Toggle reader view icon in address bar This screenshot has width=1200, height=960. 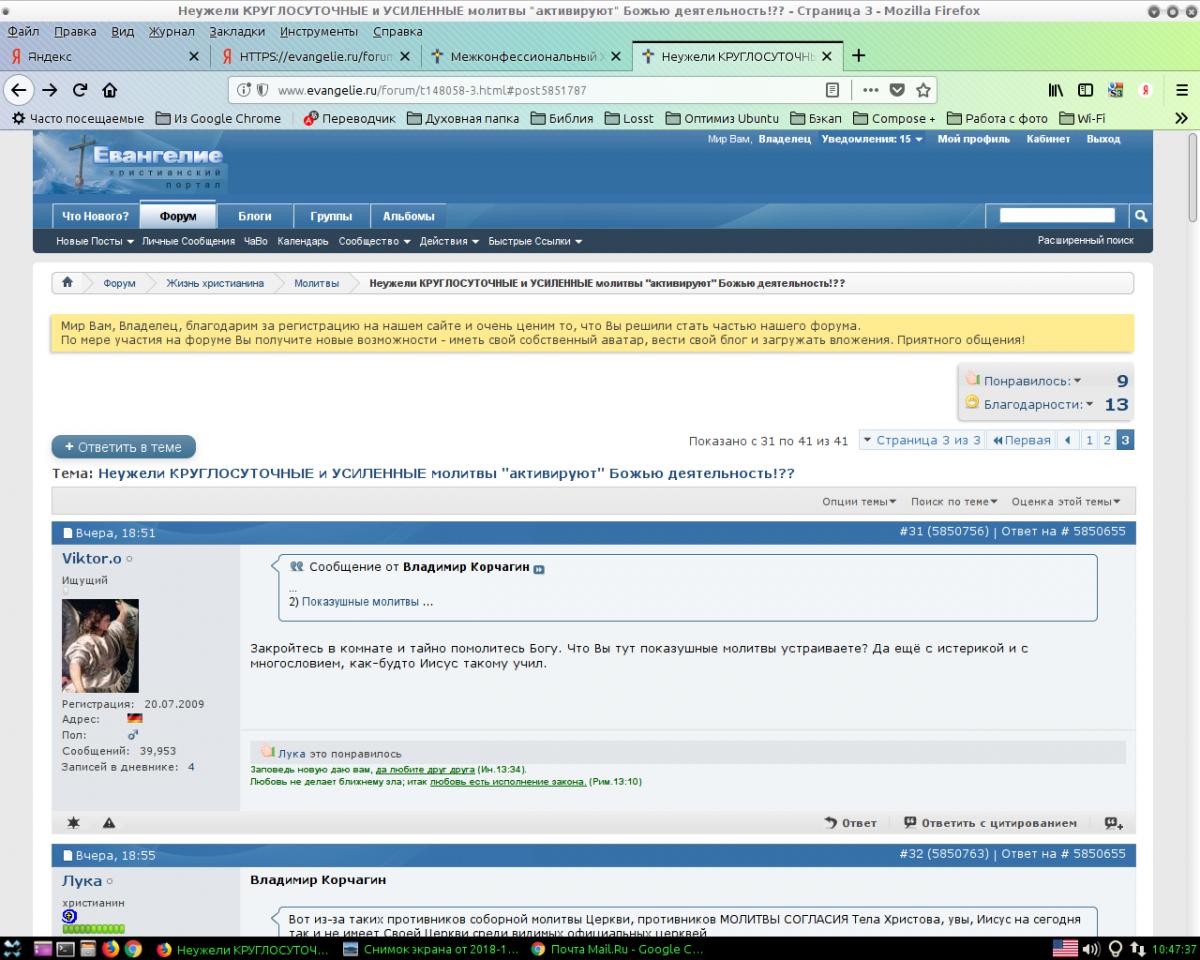(832, 90)
